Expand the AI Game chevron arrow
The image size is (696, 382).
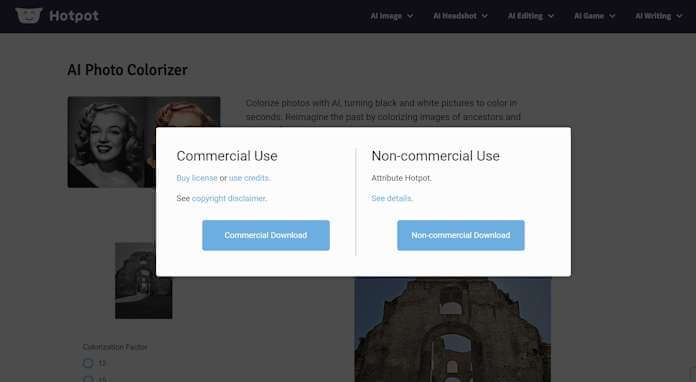pyautogui.click(x=612, y=16)
